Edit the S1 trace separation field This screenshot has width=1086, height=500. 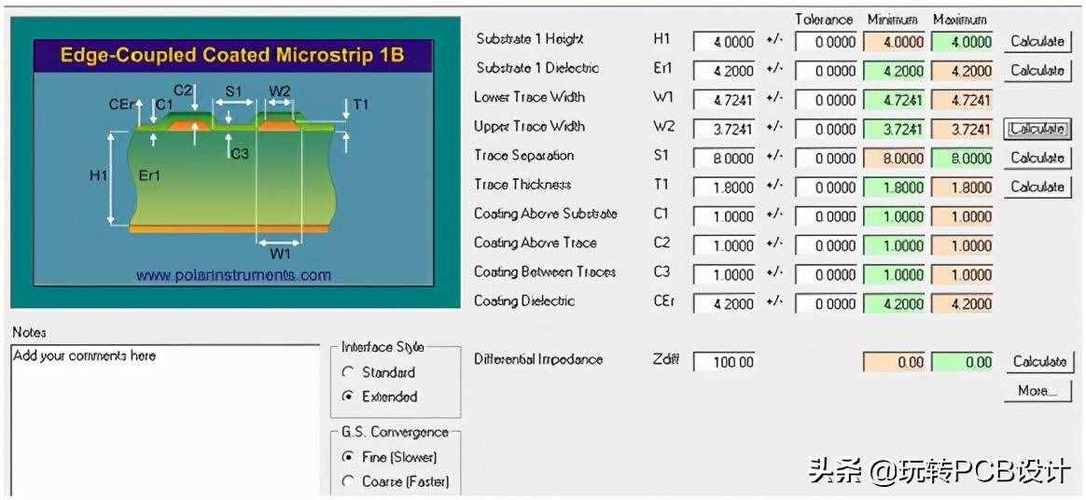click(724, 159)
